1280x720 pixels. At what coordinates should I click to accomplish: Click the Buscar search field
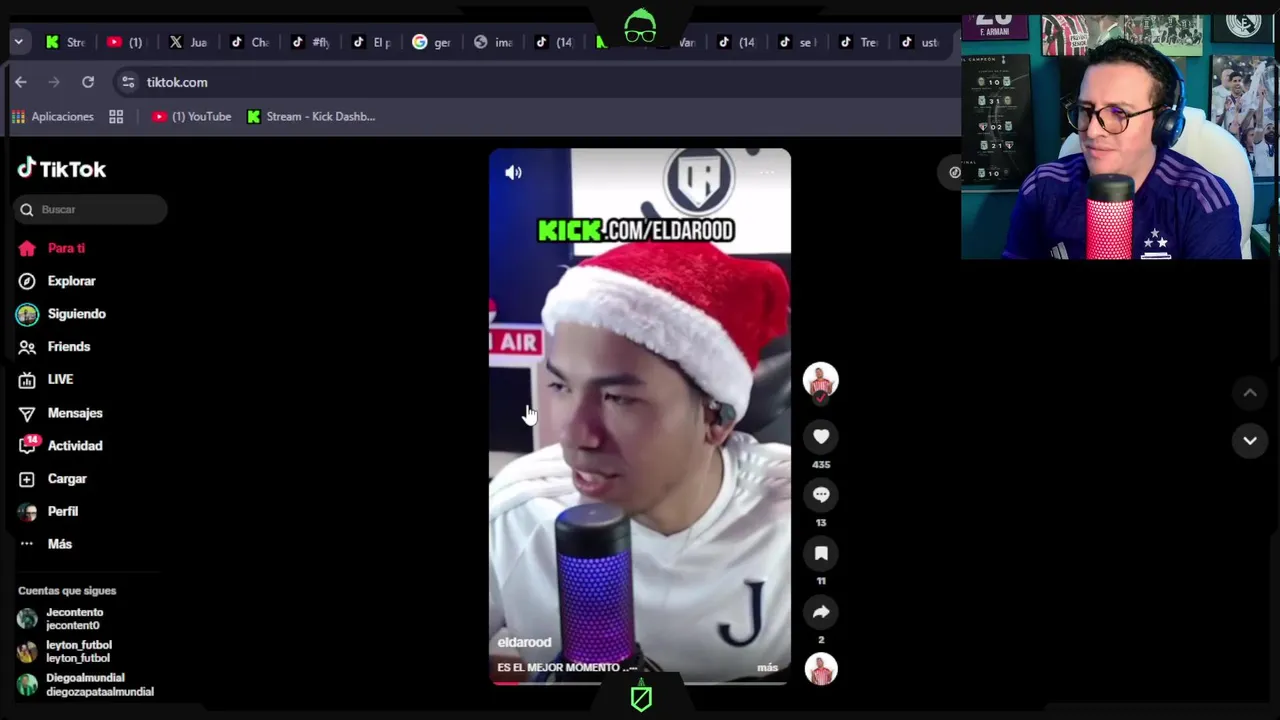click(91, 210)
